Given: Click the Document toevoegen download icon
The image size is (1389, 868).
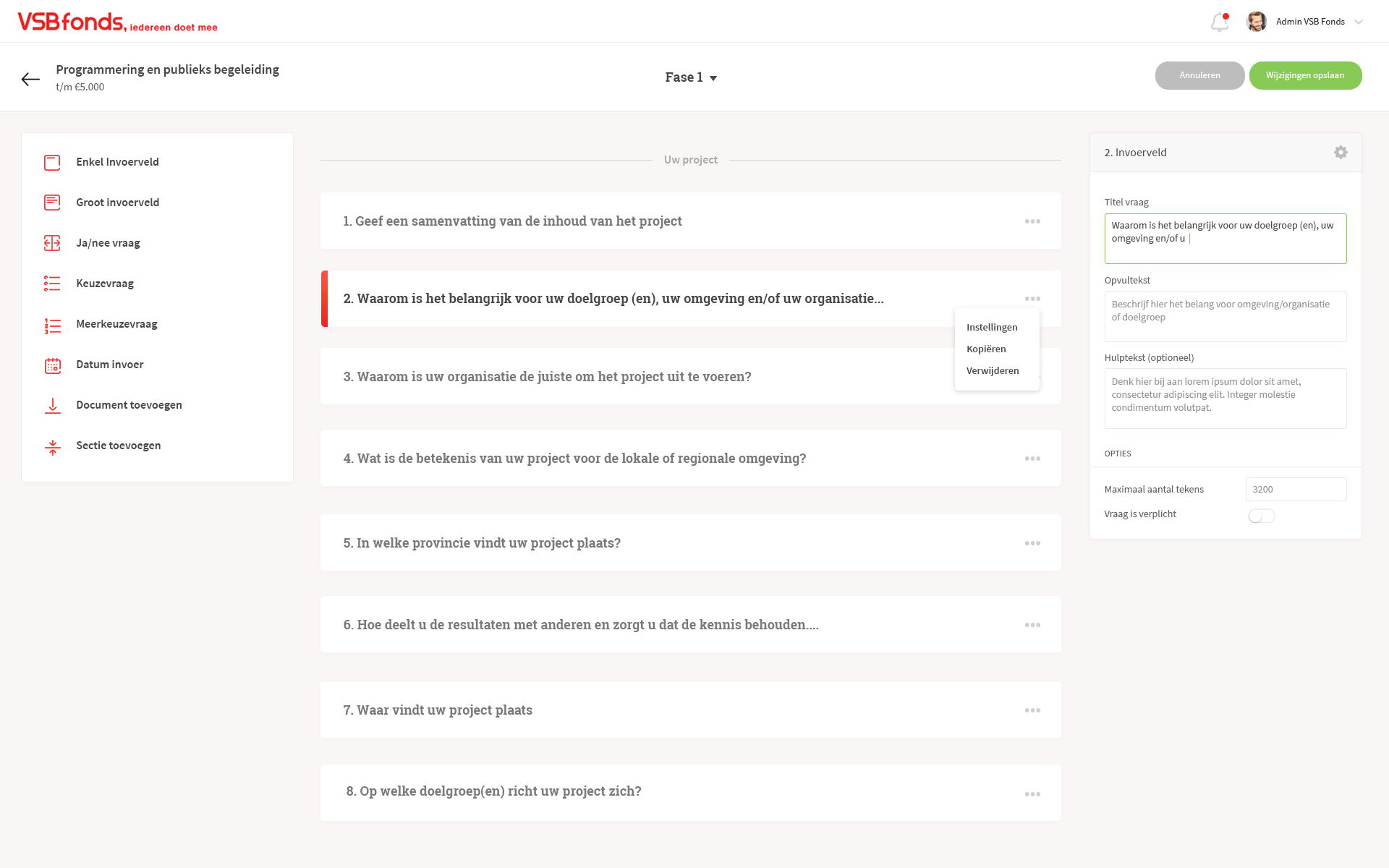Looking at the screenshot, I should [x=52, y=406].
